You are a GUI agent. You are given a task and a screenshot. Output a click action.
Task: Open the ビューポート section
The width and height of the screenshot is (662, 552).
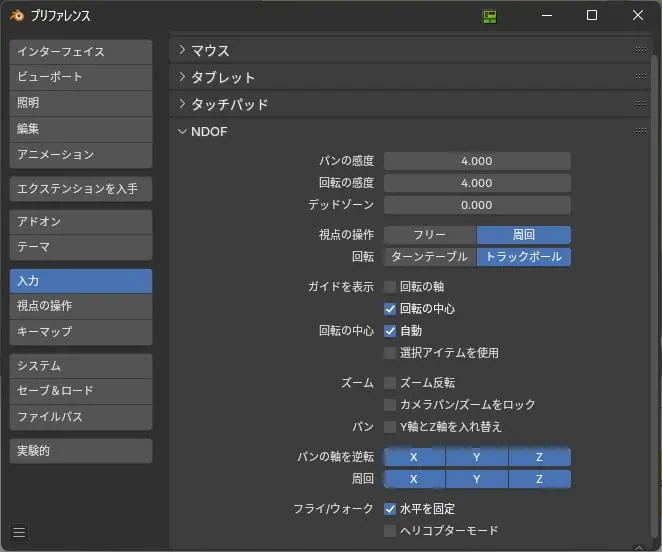click(x=81, y=77)
